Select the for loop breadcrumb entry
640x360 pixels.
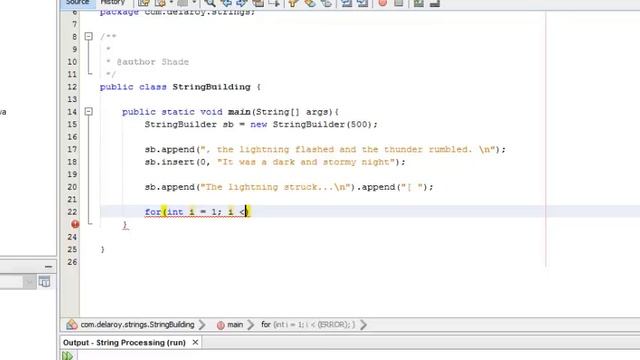308,324
